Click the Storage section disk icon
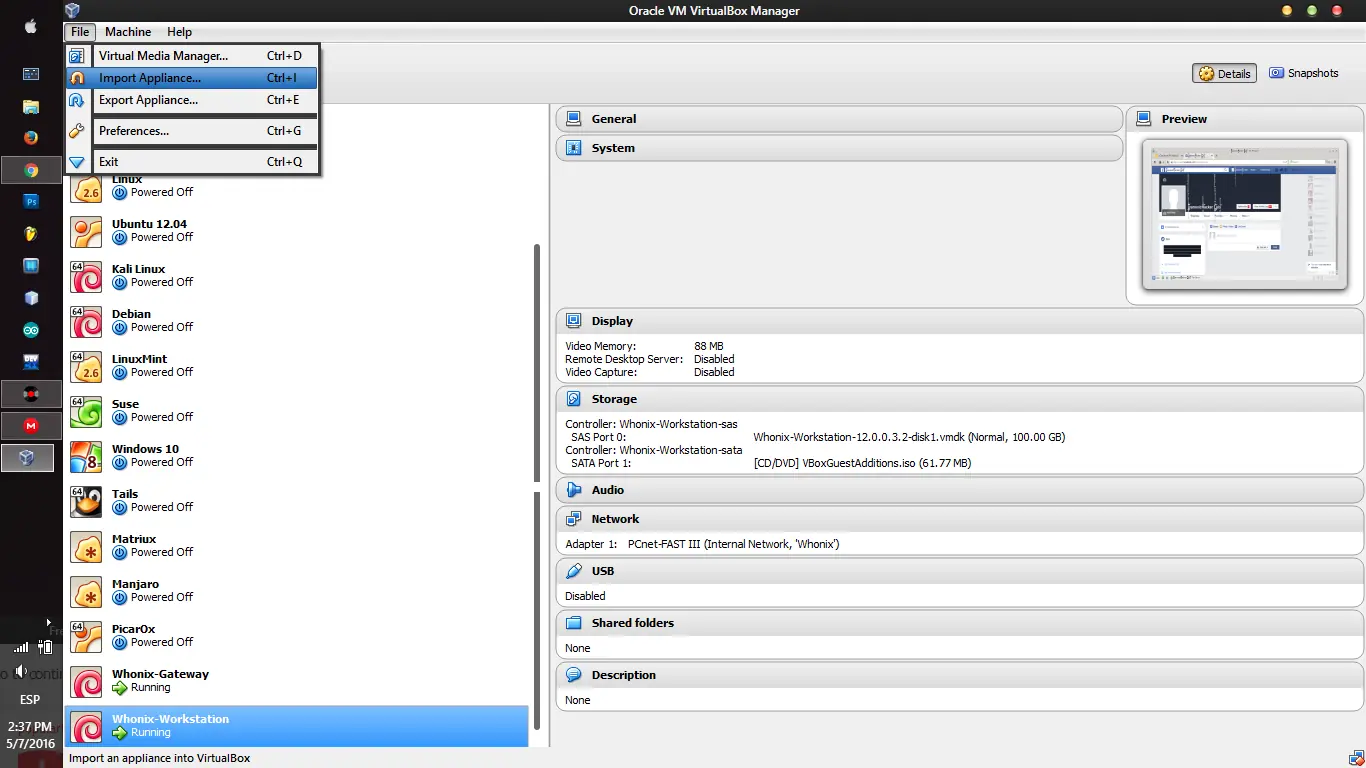 click(574, 399)
